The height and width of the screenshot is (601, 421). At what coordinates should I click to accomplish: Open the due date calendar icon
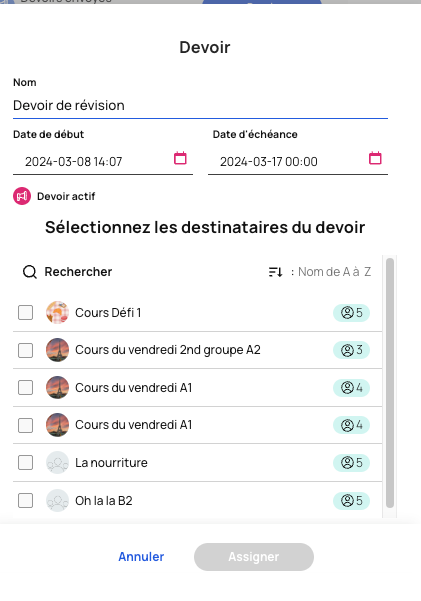375,158
